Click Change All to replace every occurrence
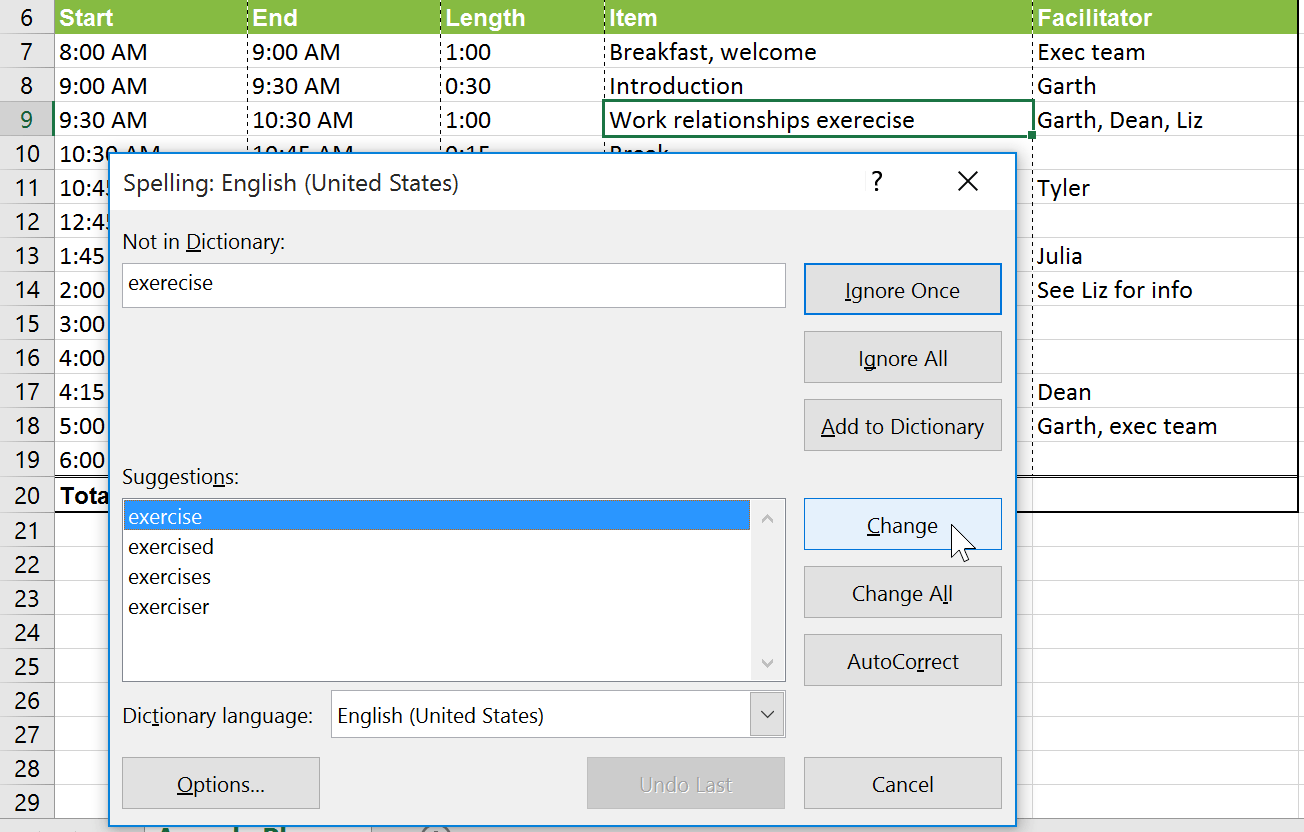 click(901, 592)
